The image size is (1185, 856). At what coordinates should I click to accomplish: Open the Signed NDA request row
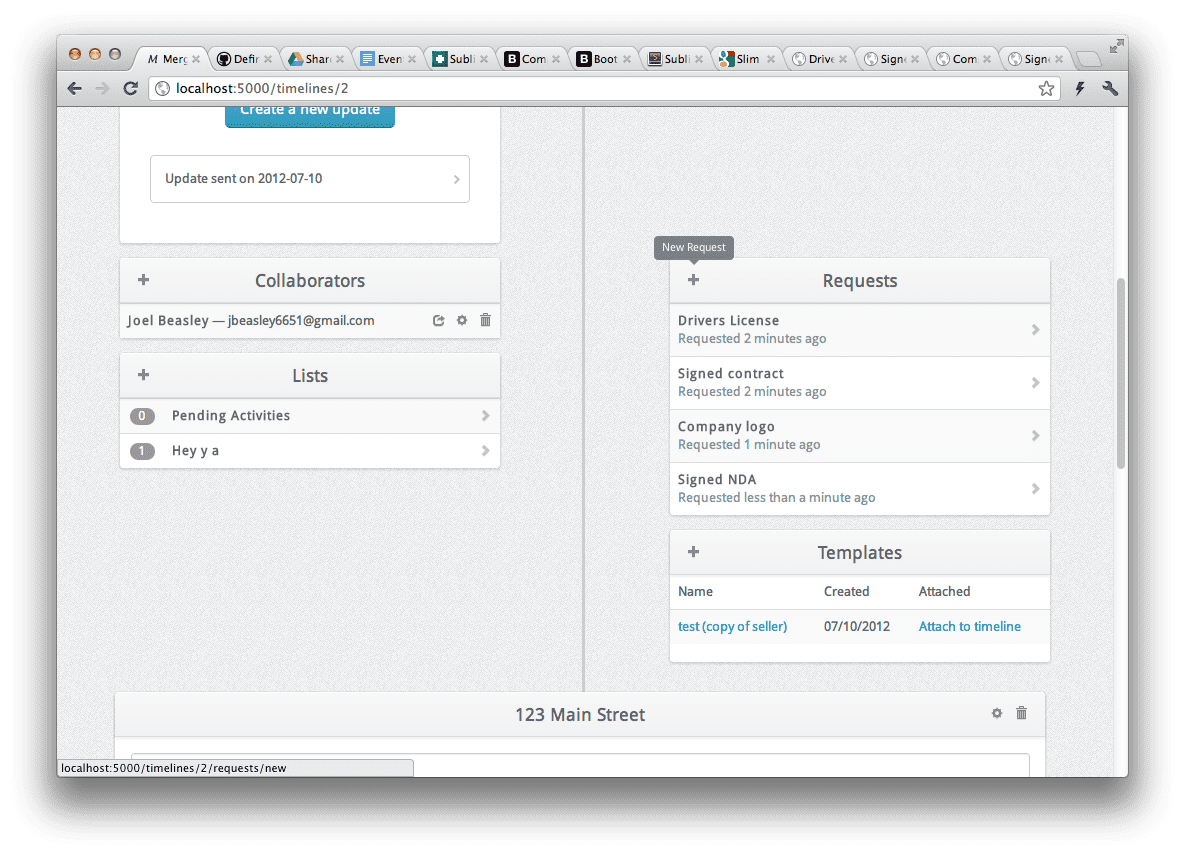tap(859, 488)
